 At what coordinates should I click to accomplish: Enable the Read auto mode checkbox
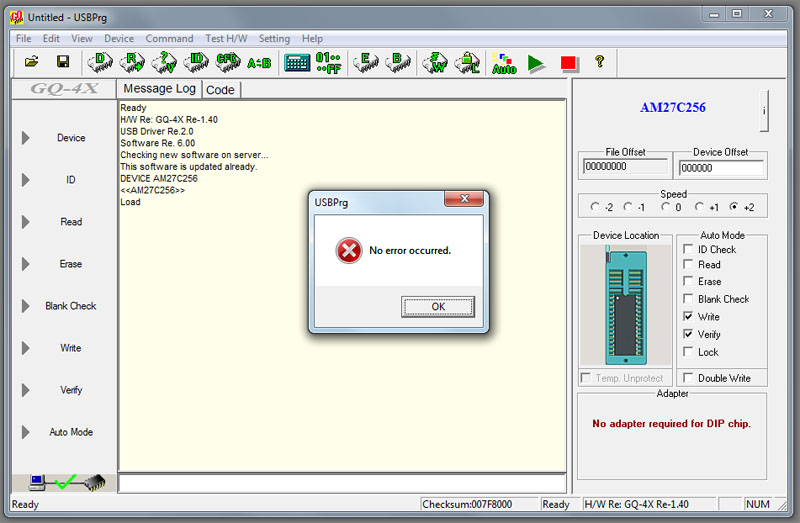[688, 264]
